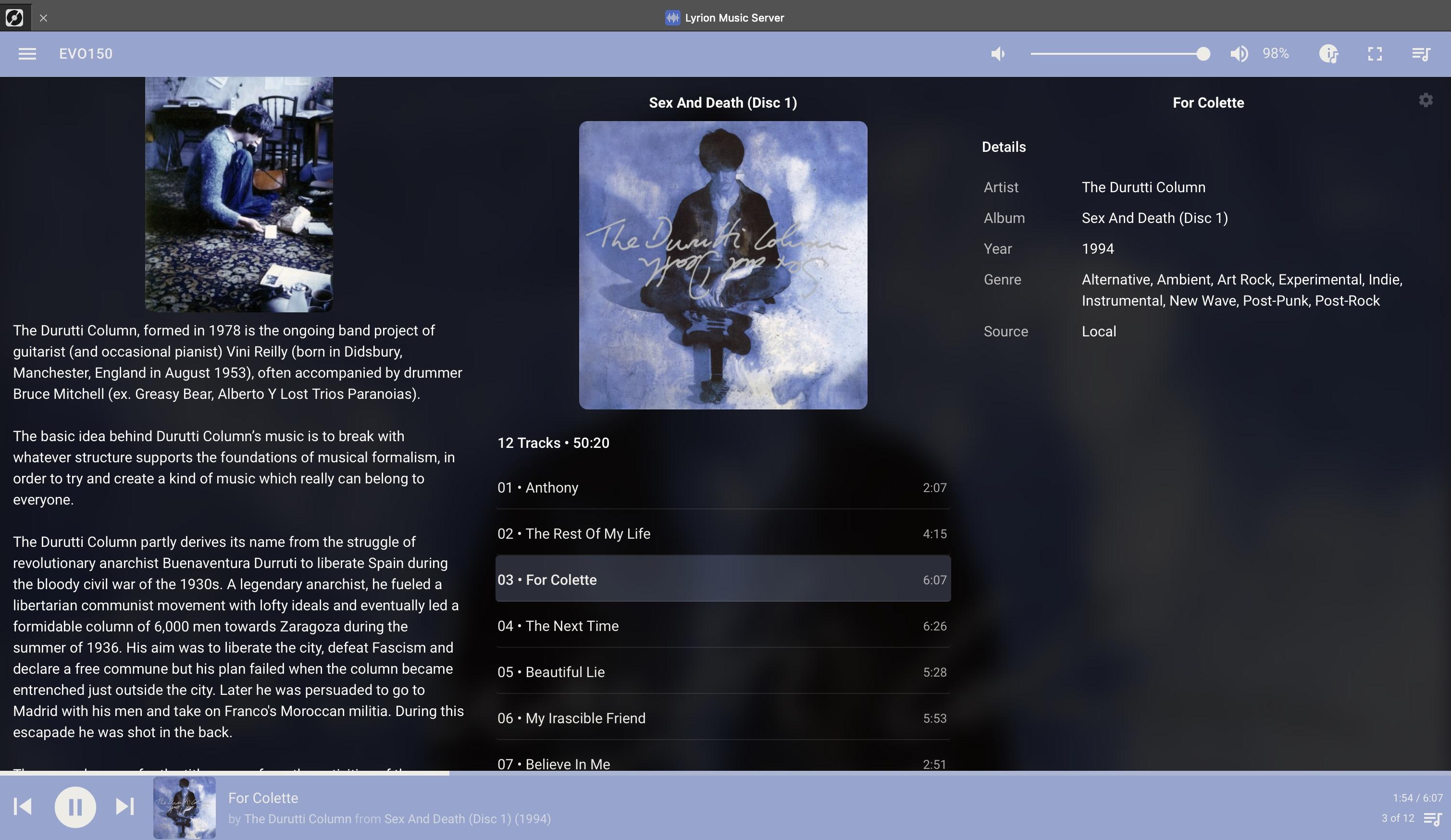The height and width of the screenshot is (840, 1451).
Task: Open the hamburger main menu
Action: [27, 53]
